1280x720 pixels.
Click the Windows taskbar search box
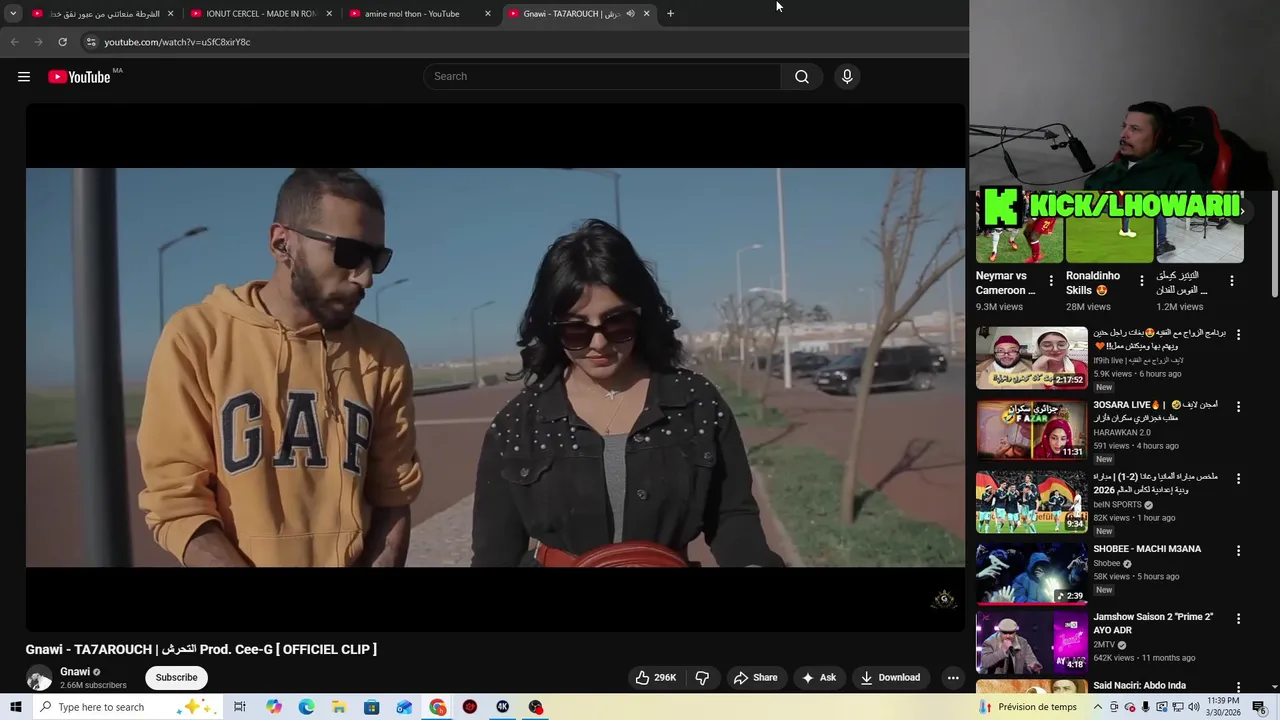[128, 707]
